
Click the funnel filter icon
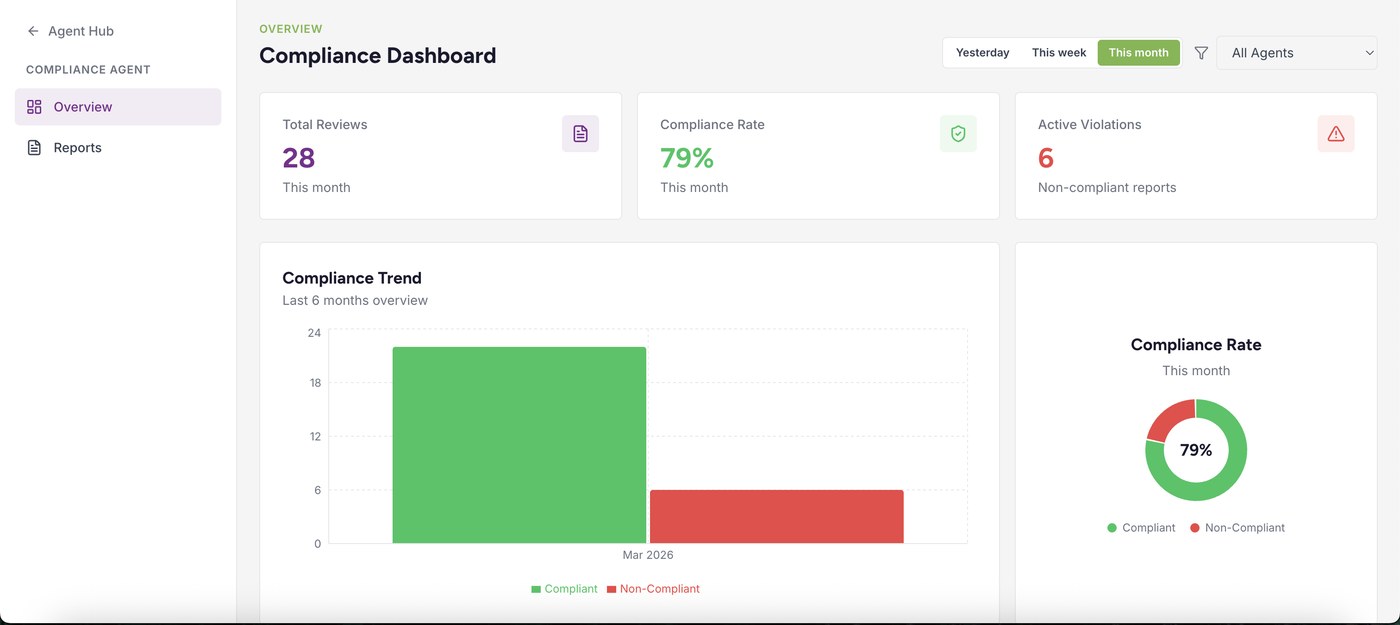point(1202,53)
